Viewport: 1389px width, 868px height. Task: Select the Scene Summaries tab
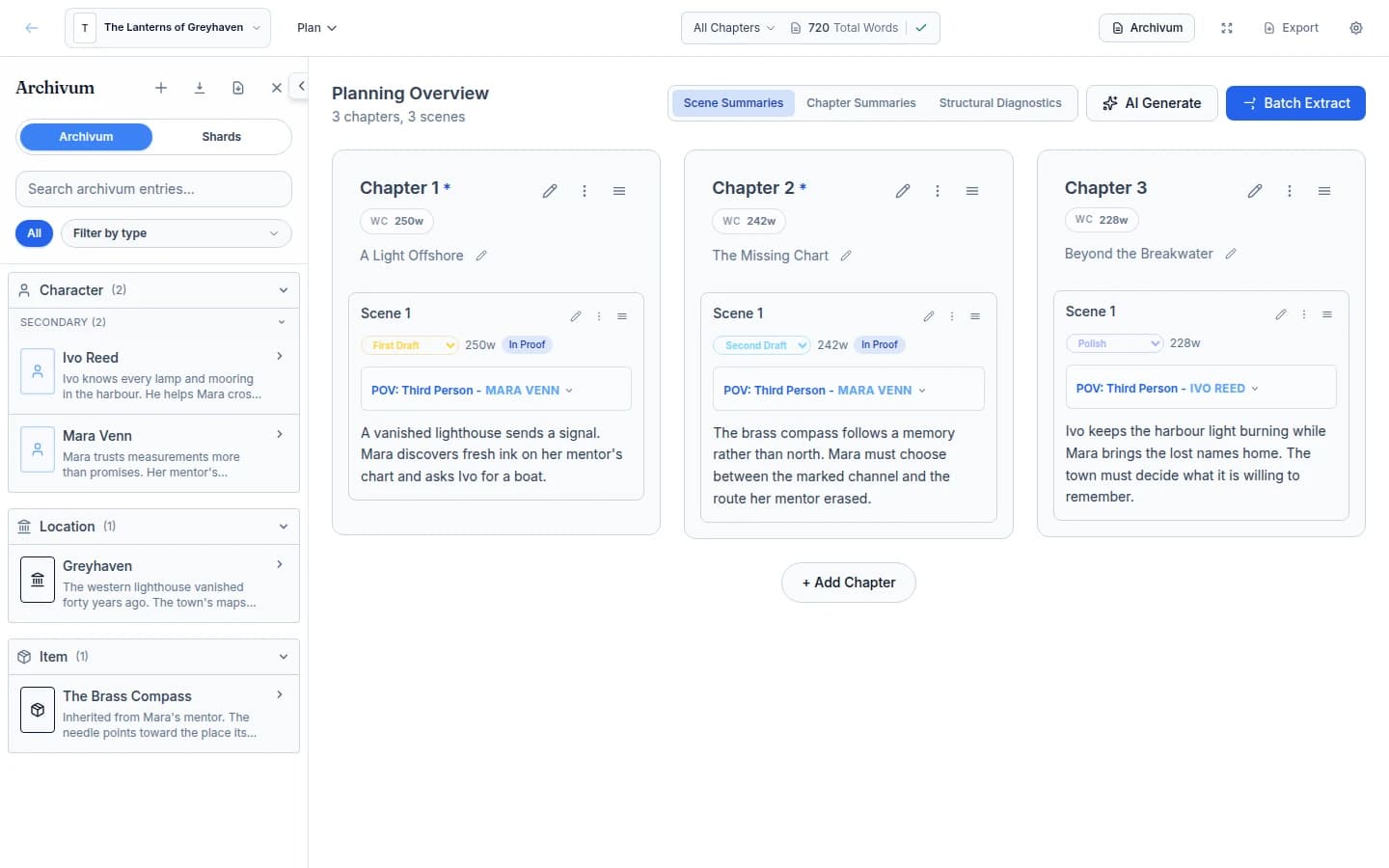(x=733, y=103)
